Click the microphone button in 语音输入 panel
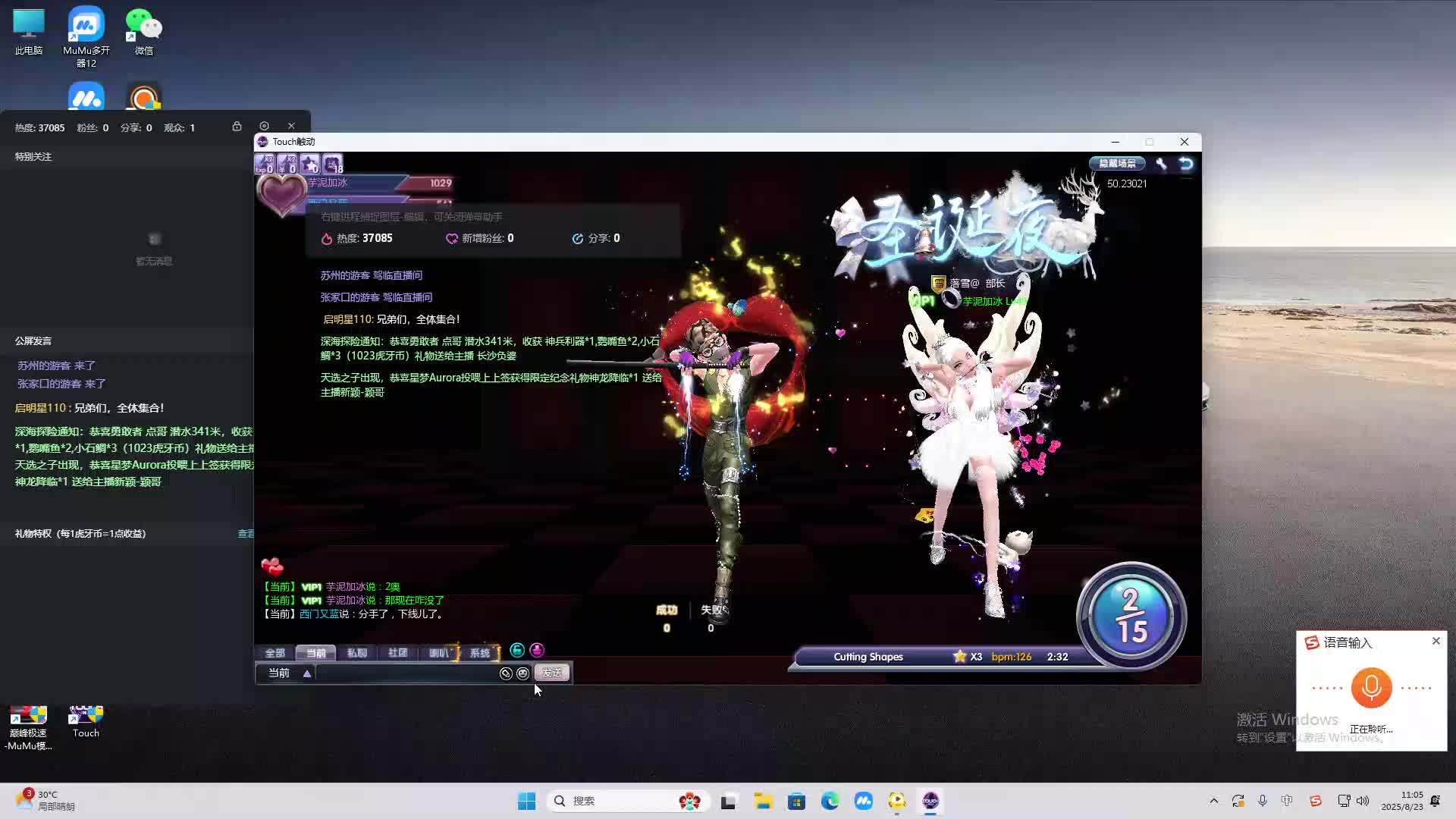Screen dimensions: 1456x819 coord(1371,687)
